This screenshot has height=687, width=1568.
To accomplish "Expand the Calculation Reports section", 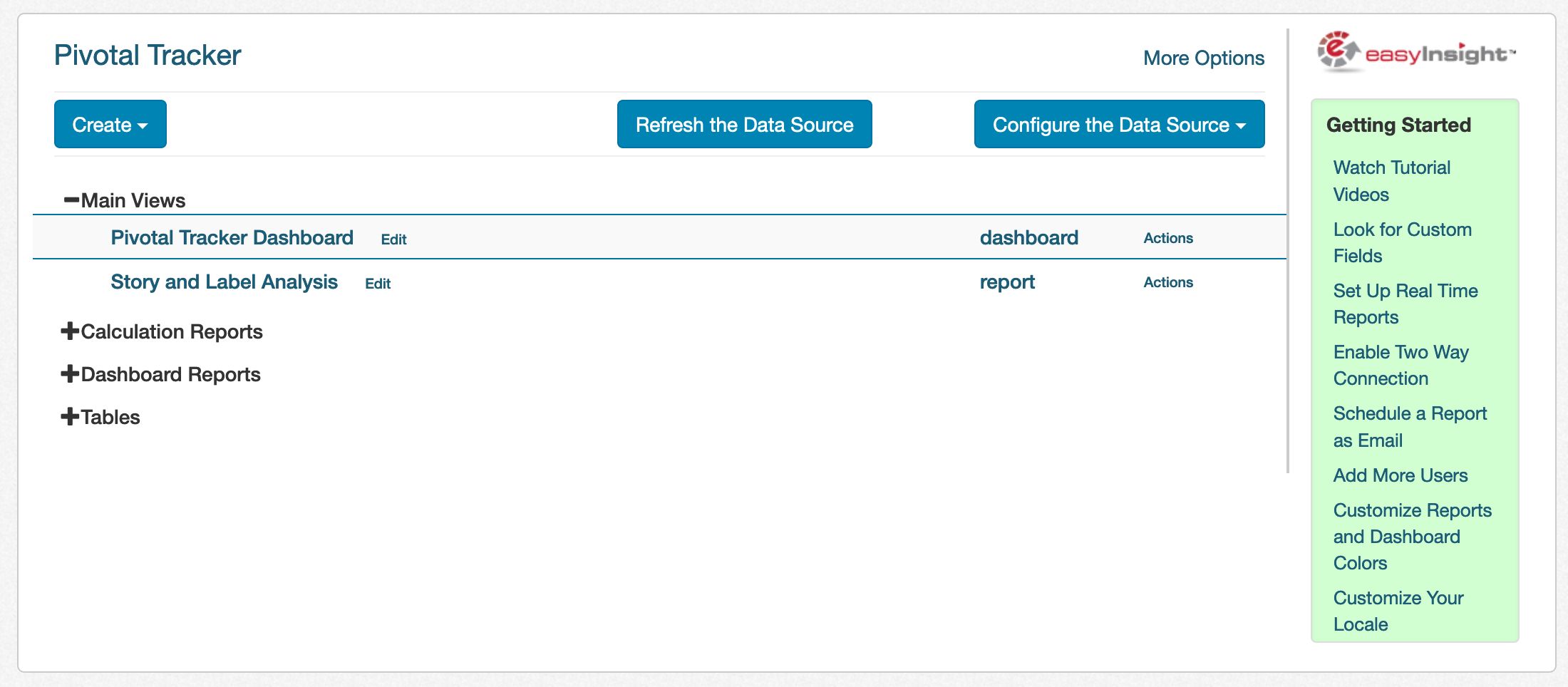I will pyautogui.click(x=70, y=331).
